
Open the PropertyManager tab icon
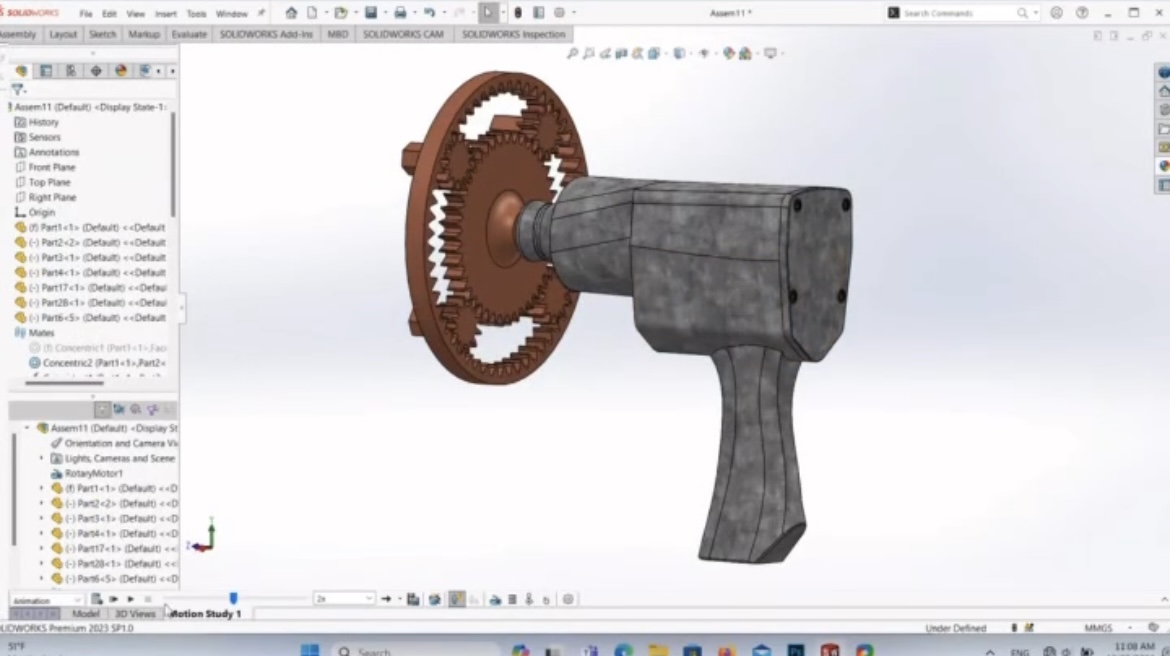(x=46, y=71)
